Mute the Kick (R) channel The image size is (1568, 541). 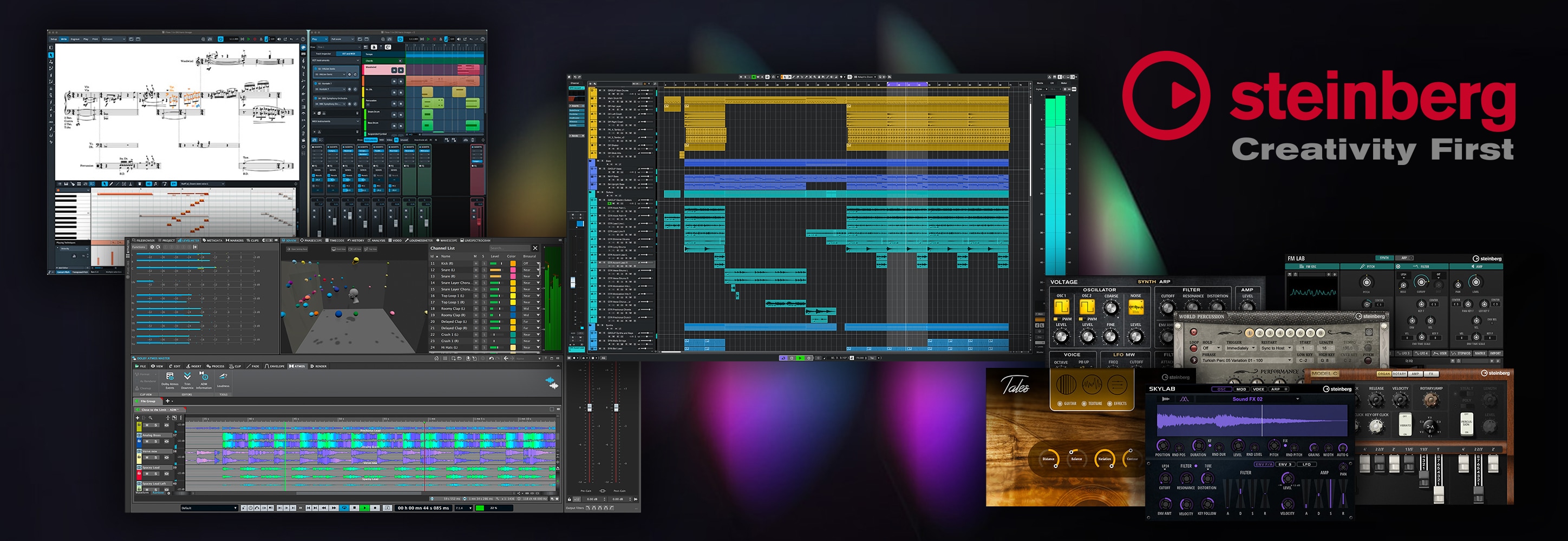pyautogui.click(x=475, y=263)
